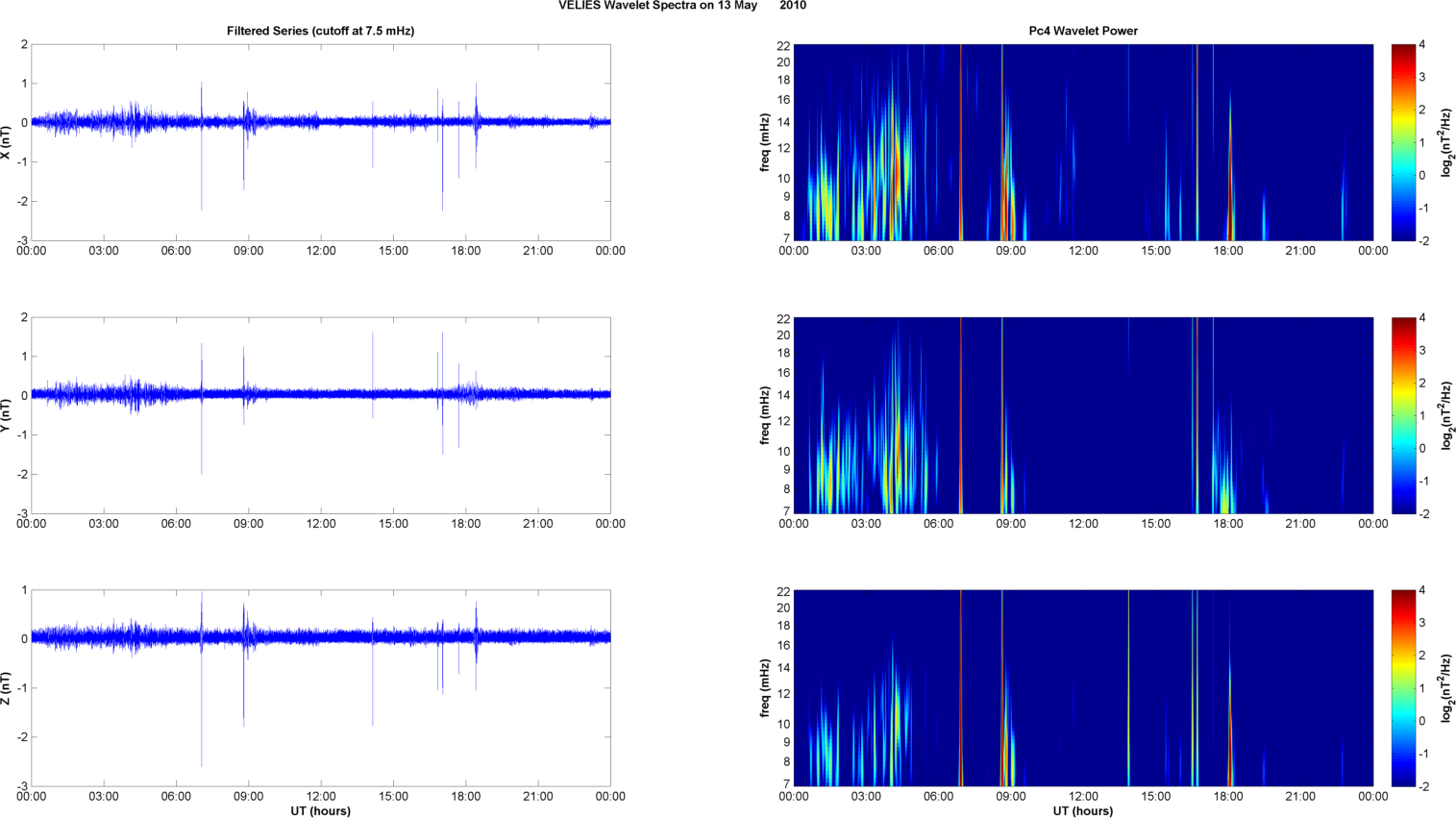Click the X (nT) axis label
1456x818 pixels.
point(6,142)
